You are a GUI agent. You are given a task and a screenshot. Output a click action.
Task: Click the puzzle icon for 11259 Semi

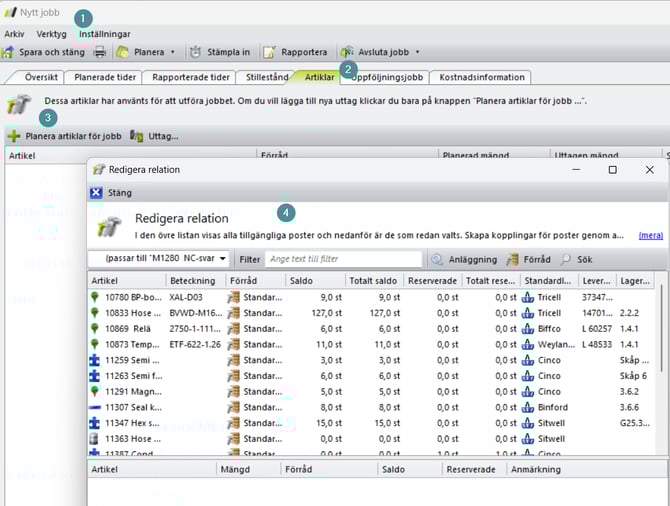pos(94,360)
